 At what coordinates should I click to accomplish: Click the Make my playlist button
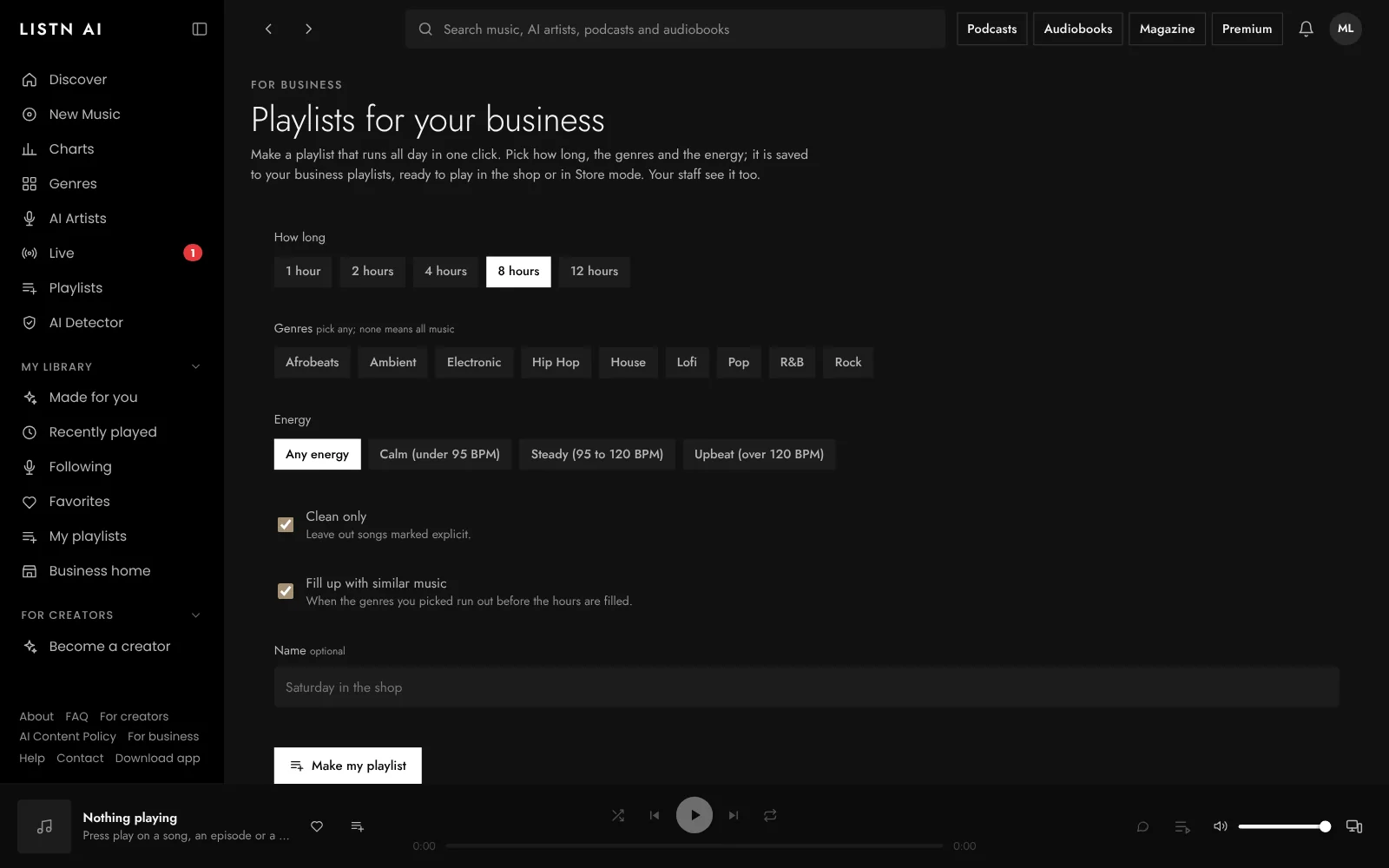point(348,766)
